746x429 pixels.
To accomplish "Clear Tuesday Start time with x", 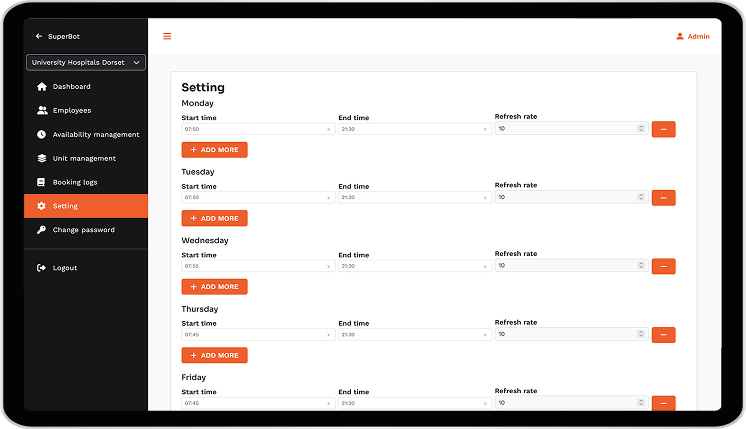I will click(328, 198).
